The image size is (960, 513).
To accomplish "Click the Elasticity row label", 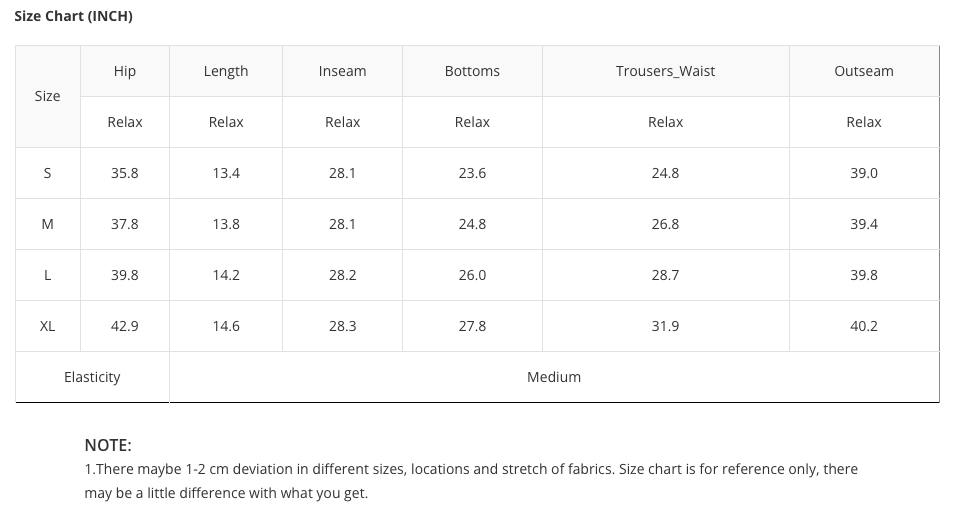I will 92,377.
